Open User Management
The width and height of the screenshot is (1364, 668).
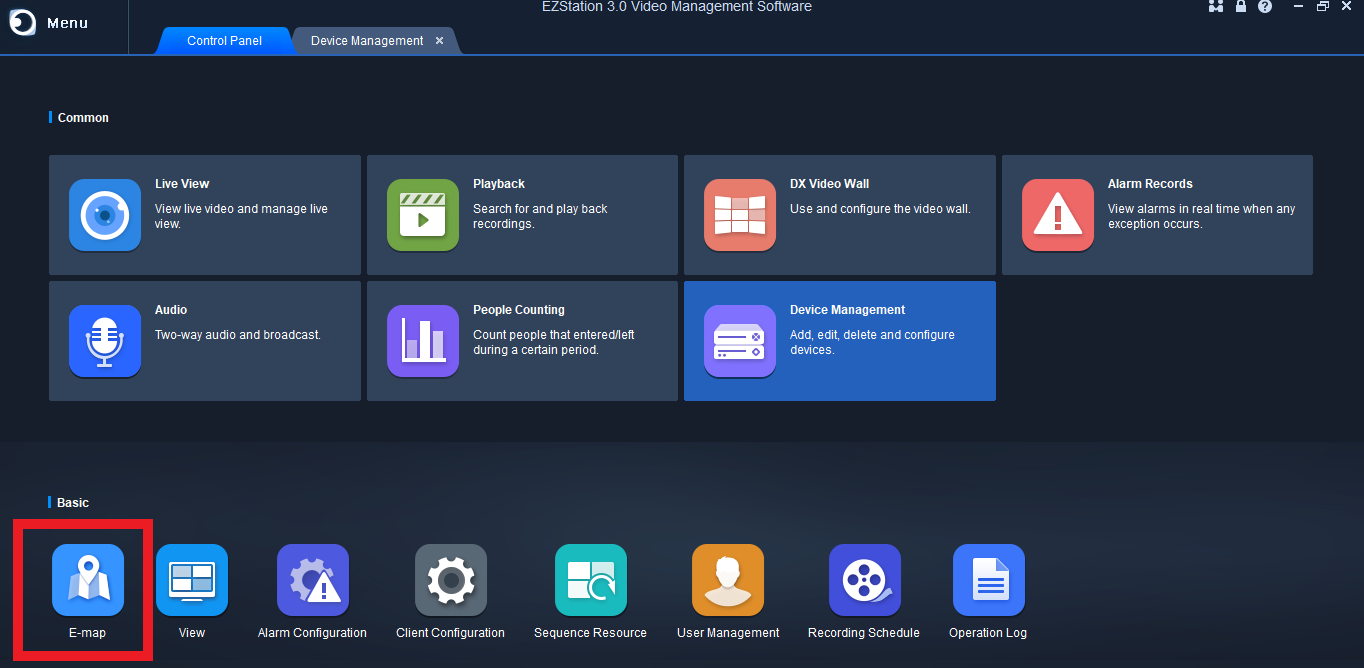tap(727, 590)
